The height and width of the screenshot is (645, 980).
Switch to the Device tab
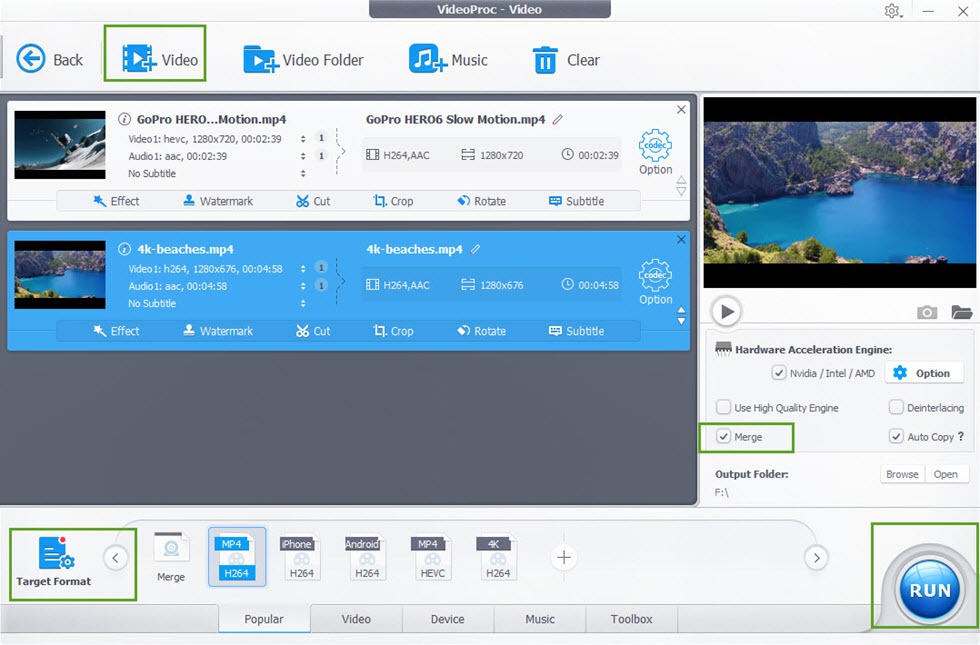[447, 619]
